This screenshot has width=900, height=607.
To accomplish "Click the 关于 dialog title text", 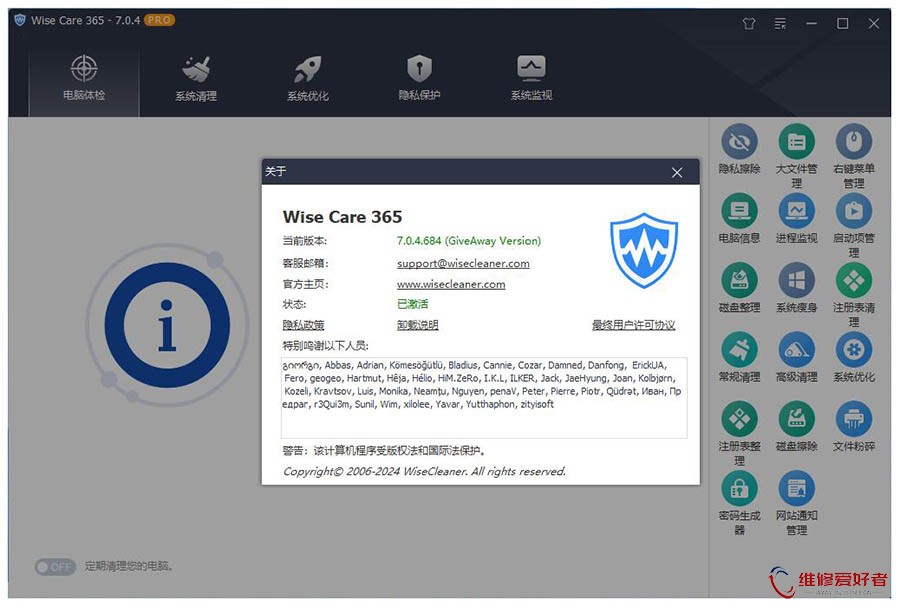I will (276, 172).
